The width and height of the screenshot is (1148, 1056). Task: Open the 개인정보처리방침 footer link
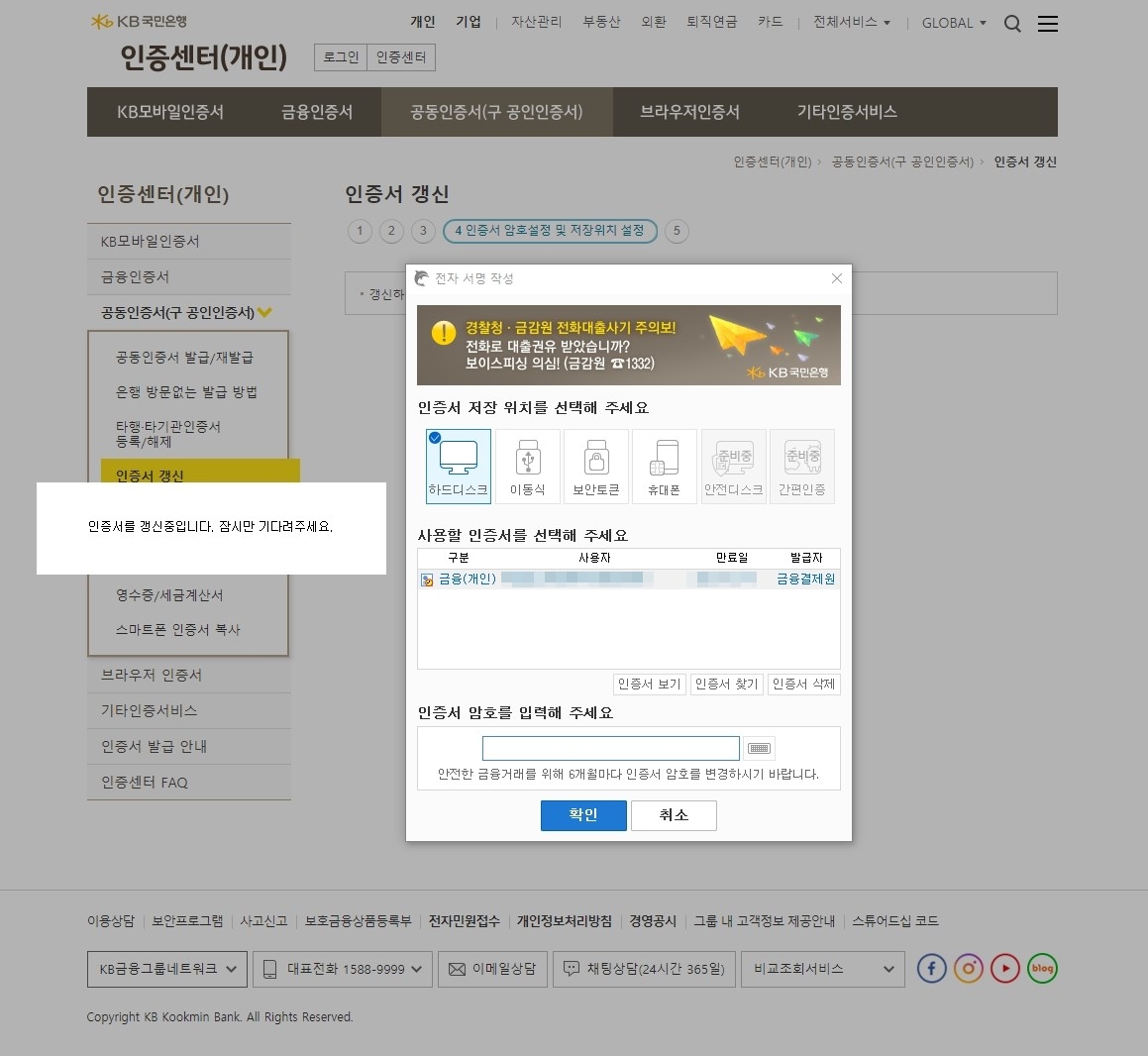(565, 921)
